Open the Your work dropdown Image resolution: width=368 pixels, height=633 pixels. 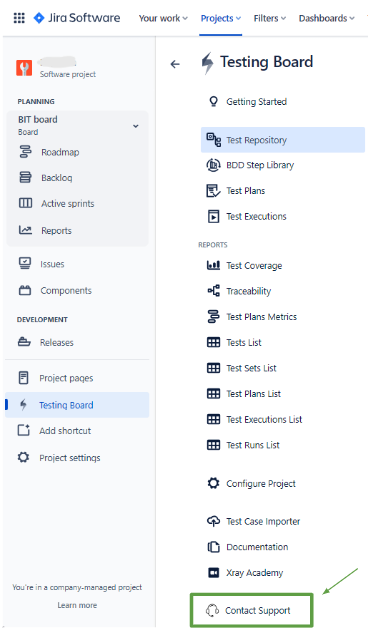pos(163,18)
